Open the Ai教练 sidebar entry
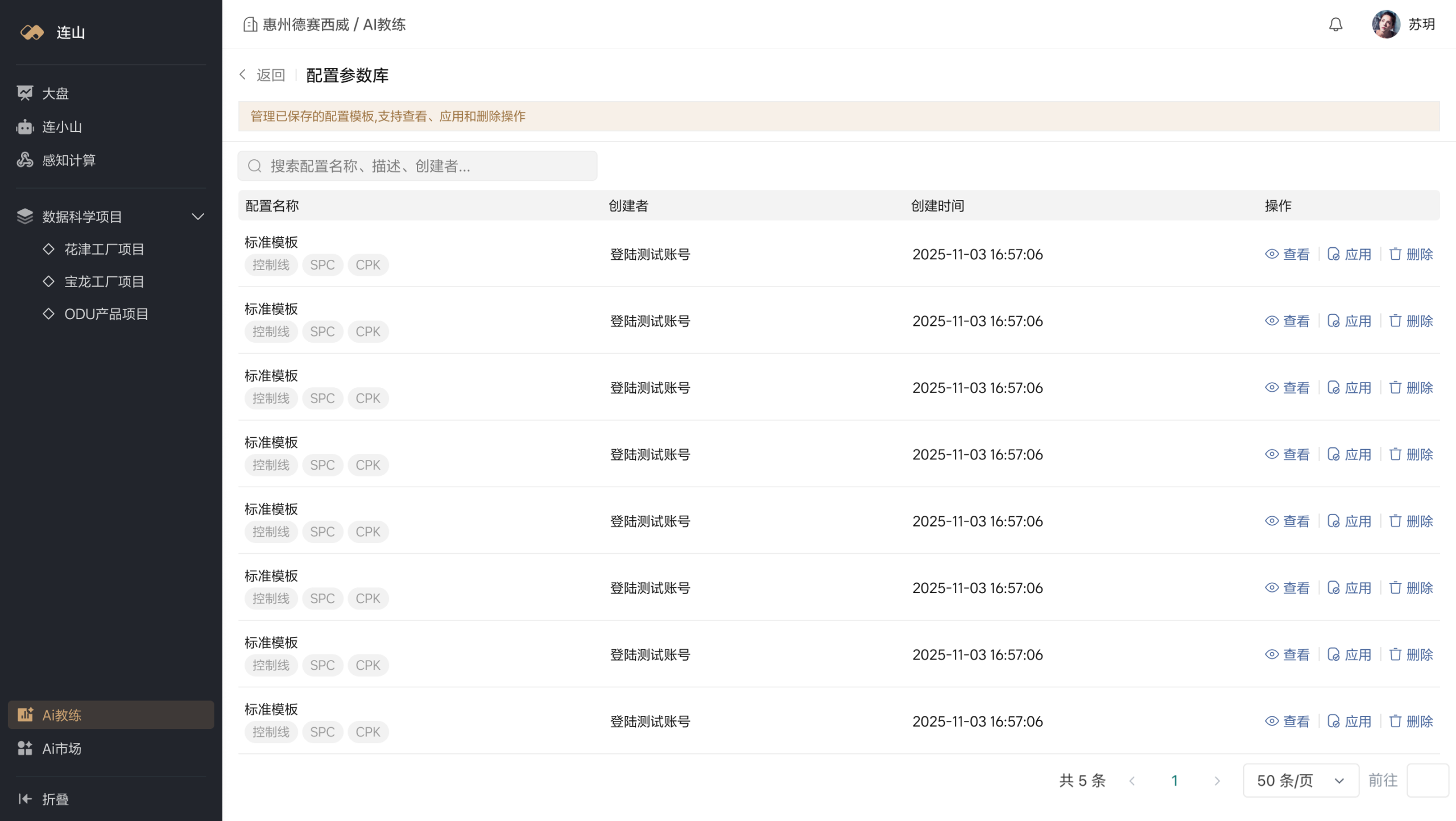The image size is (1456, 821). (111, 715)
